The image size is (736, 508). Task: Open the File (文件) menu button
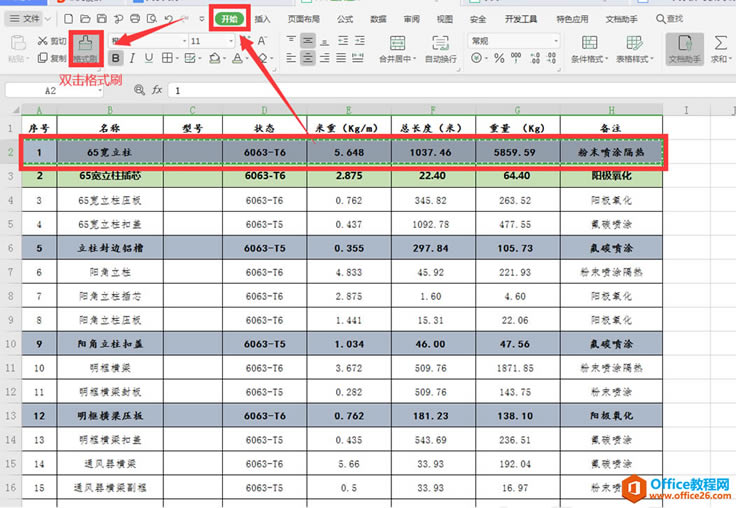click(29, 19)
